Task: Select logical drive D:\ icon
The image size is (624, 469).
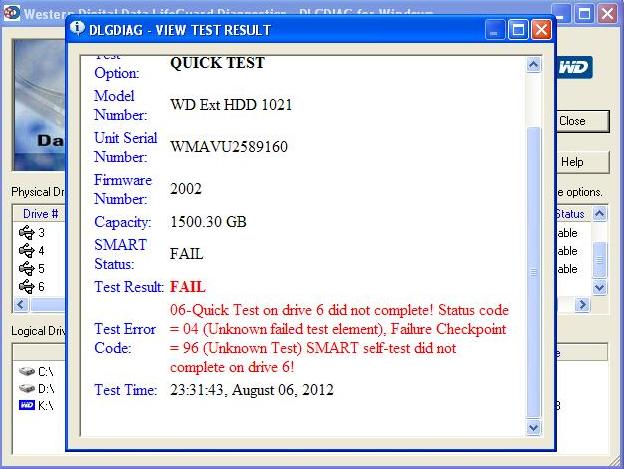Action: pyautogui.click(x=27, y=388)
